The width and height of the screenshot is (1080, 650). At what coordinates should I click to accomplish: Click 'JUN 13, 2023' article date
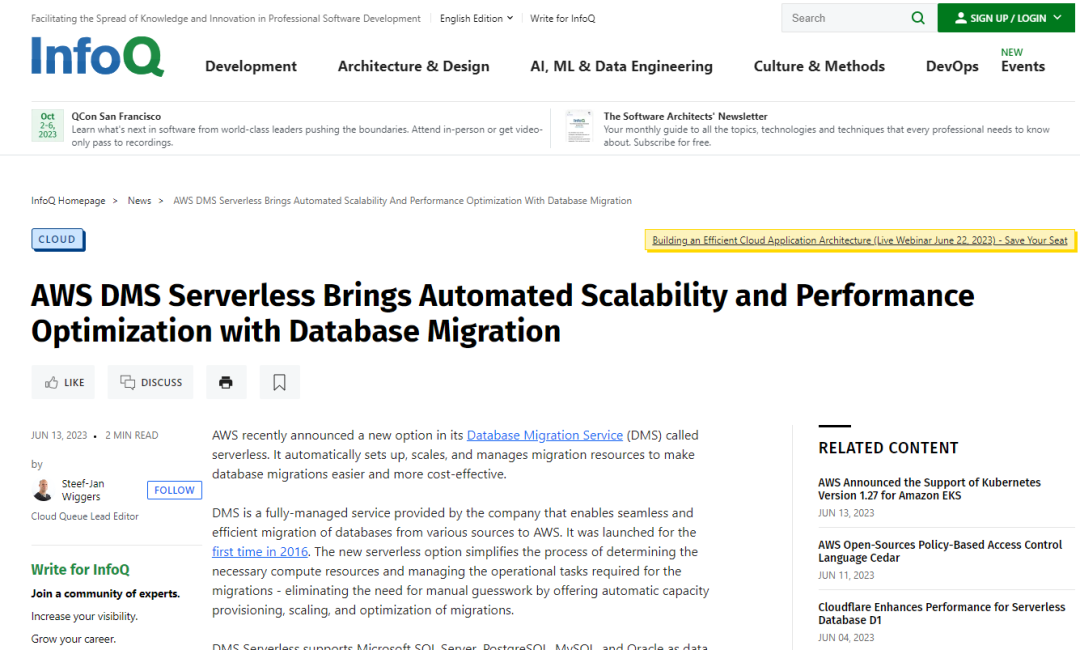click(59, 435)
